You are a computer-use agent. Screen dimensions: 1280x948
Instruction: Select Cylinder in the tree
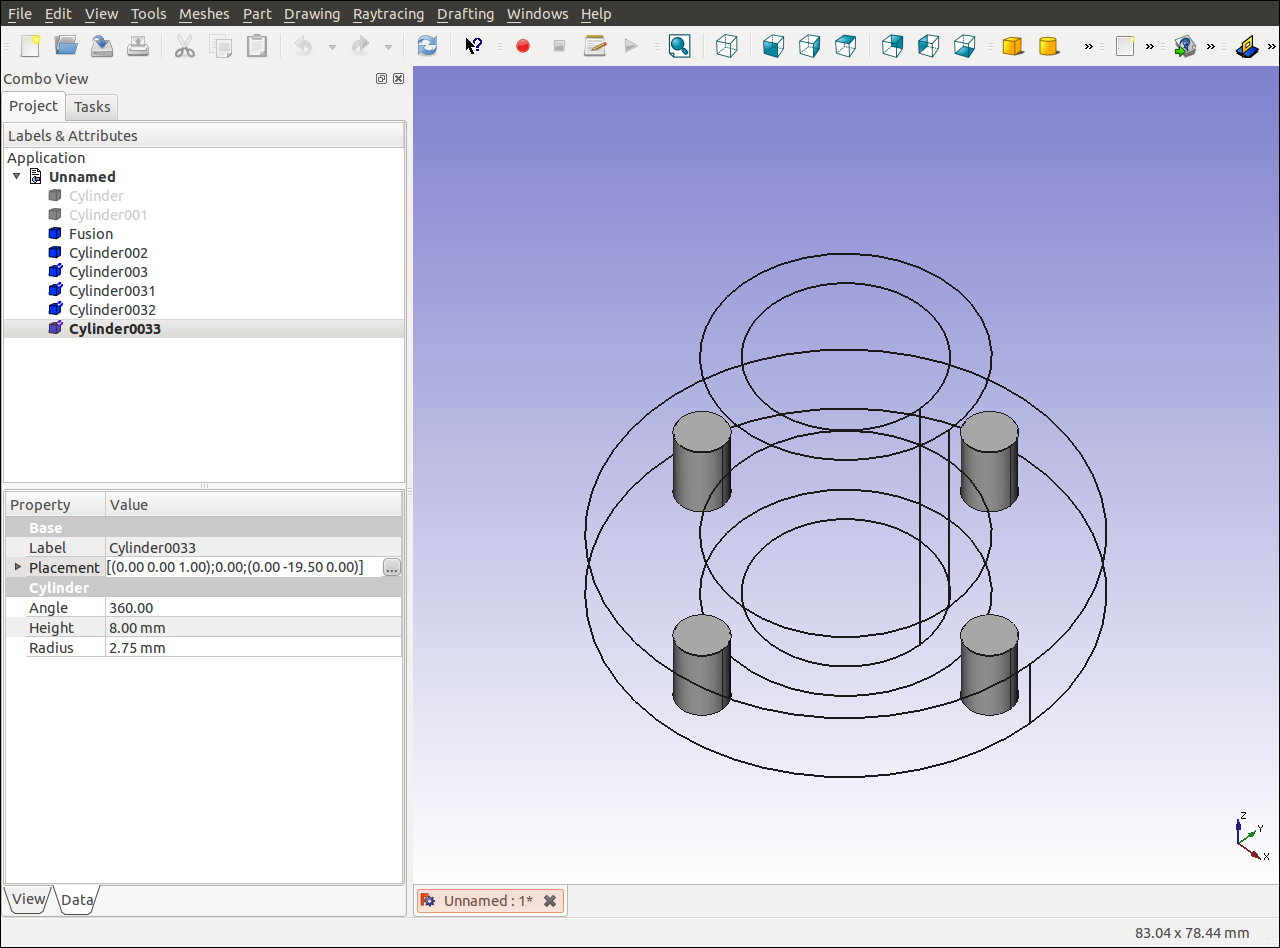(96, 195)
